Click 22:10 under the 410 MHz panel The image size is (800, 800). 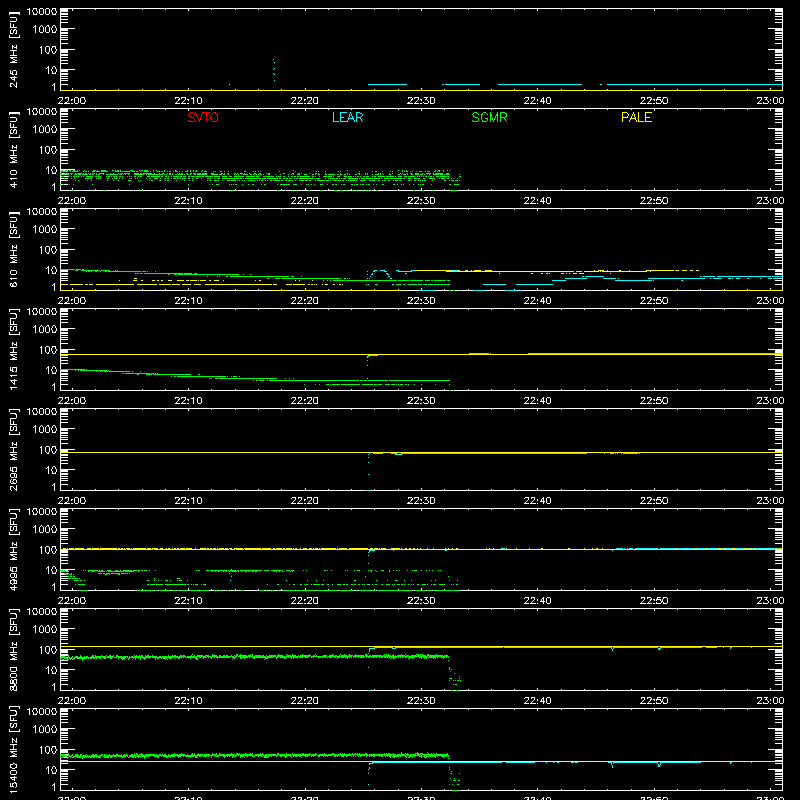[x=188, y=201]
